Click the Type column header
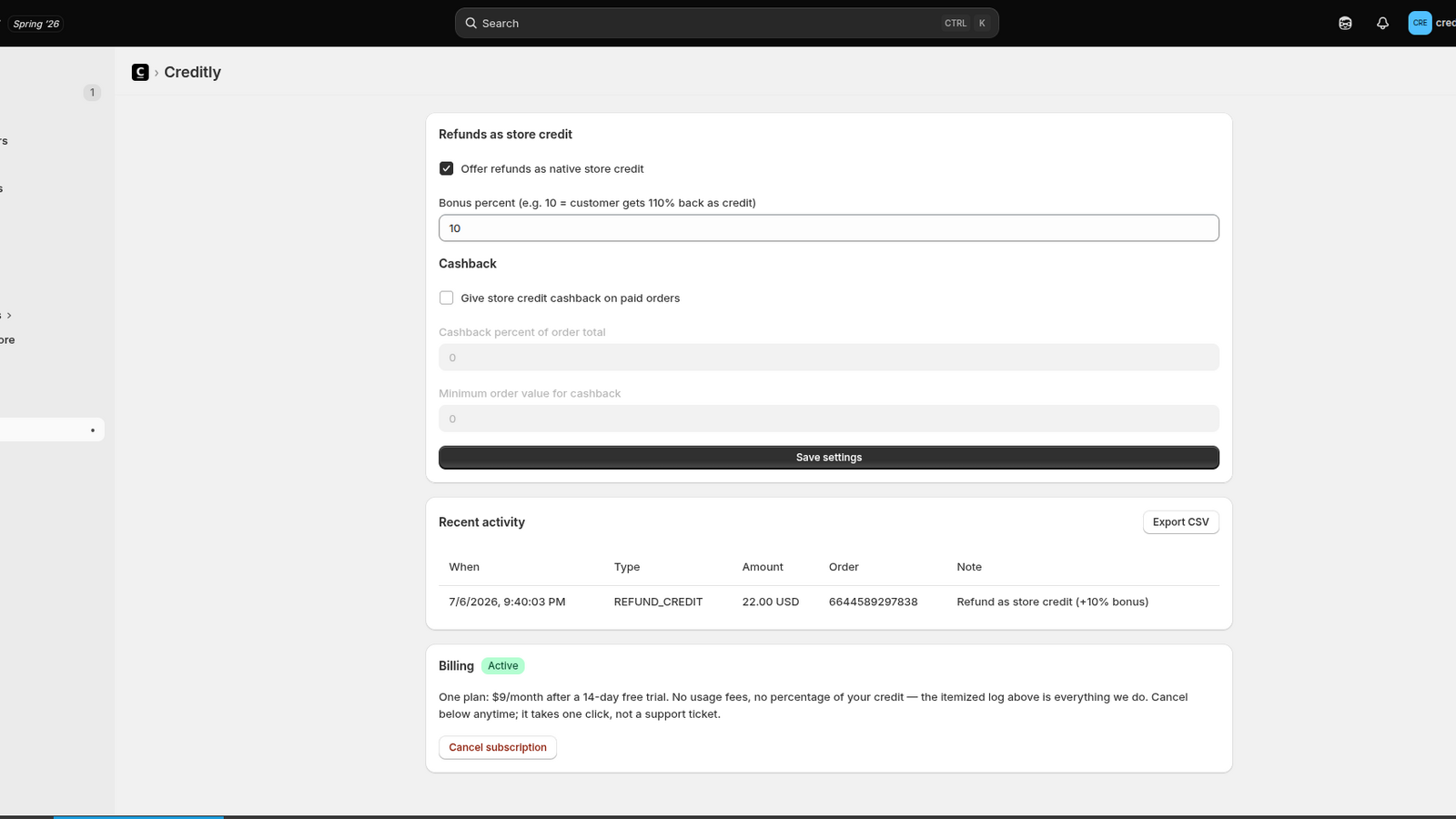Viewport: 1456px width, 819px height. coord(627,567)
